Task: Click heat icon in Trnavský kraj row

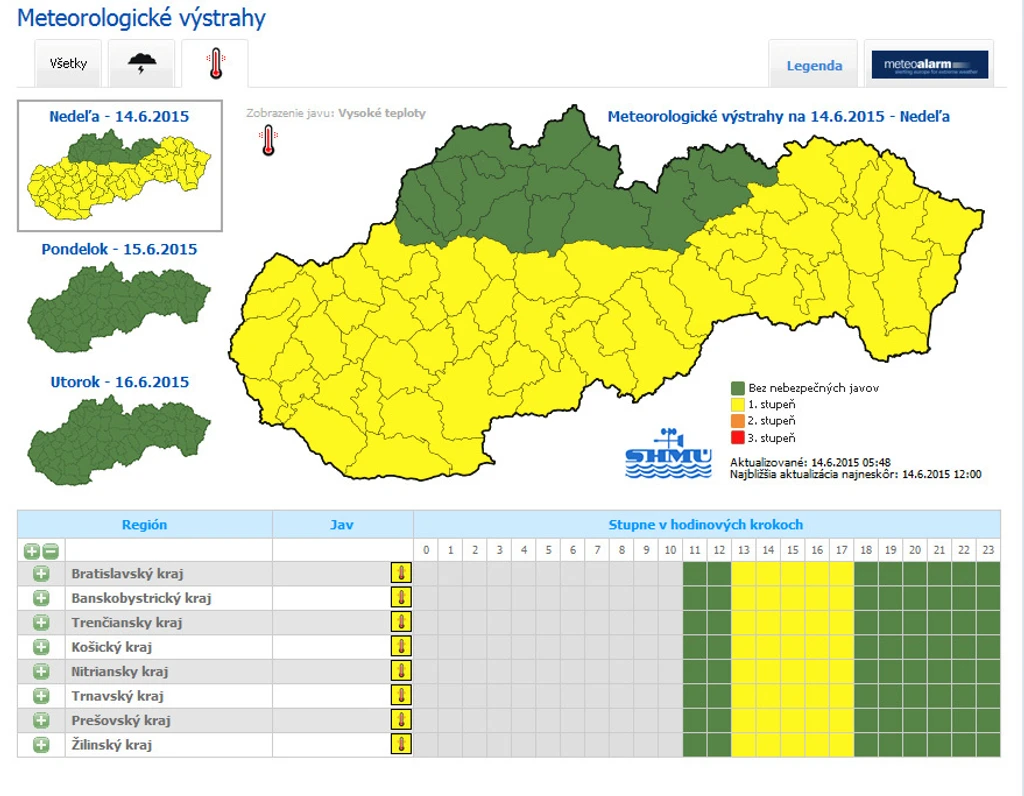Action: 401,696
